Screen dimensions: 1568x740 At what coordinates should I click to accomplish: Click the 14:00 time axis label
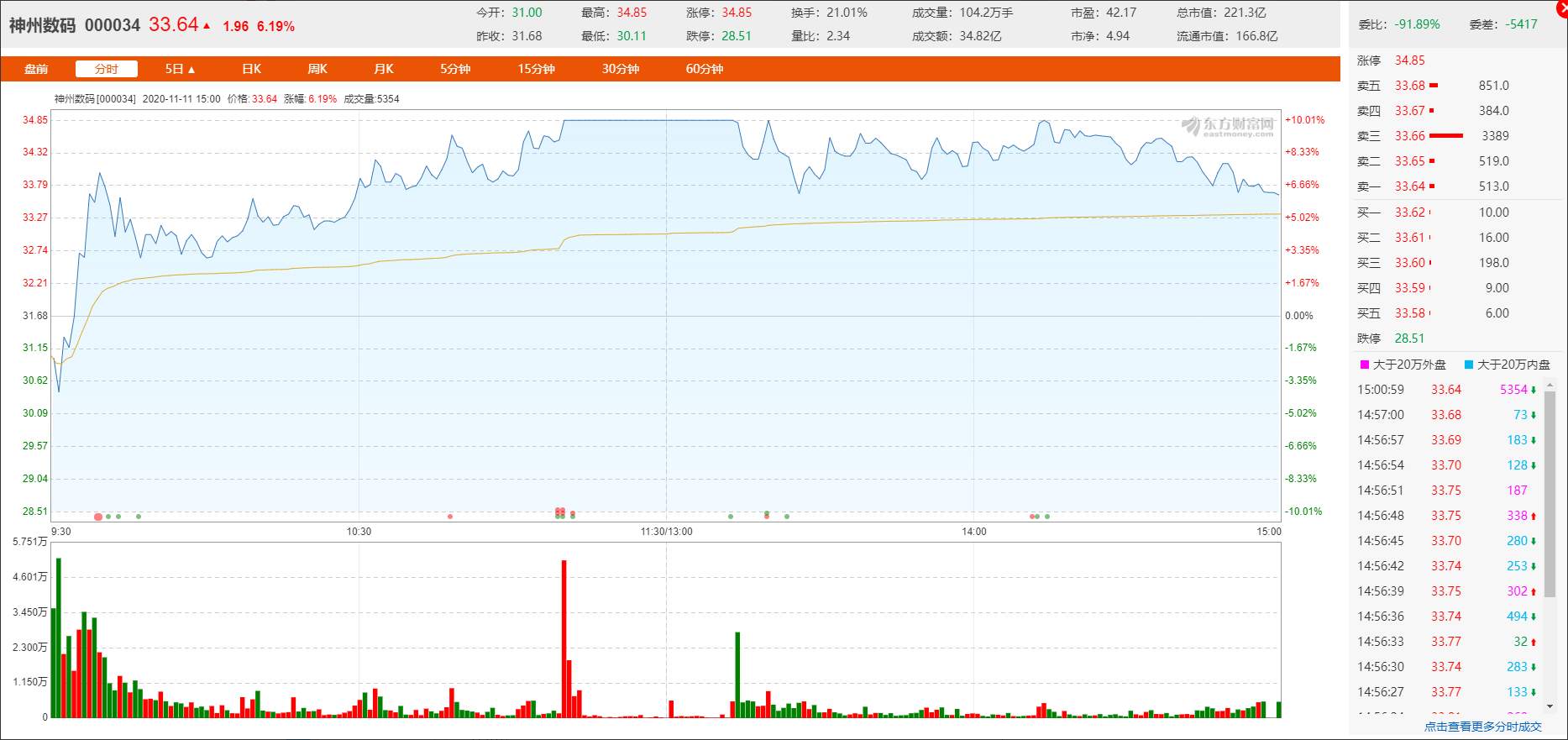tap(974, 532)
